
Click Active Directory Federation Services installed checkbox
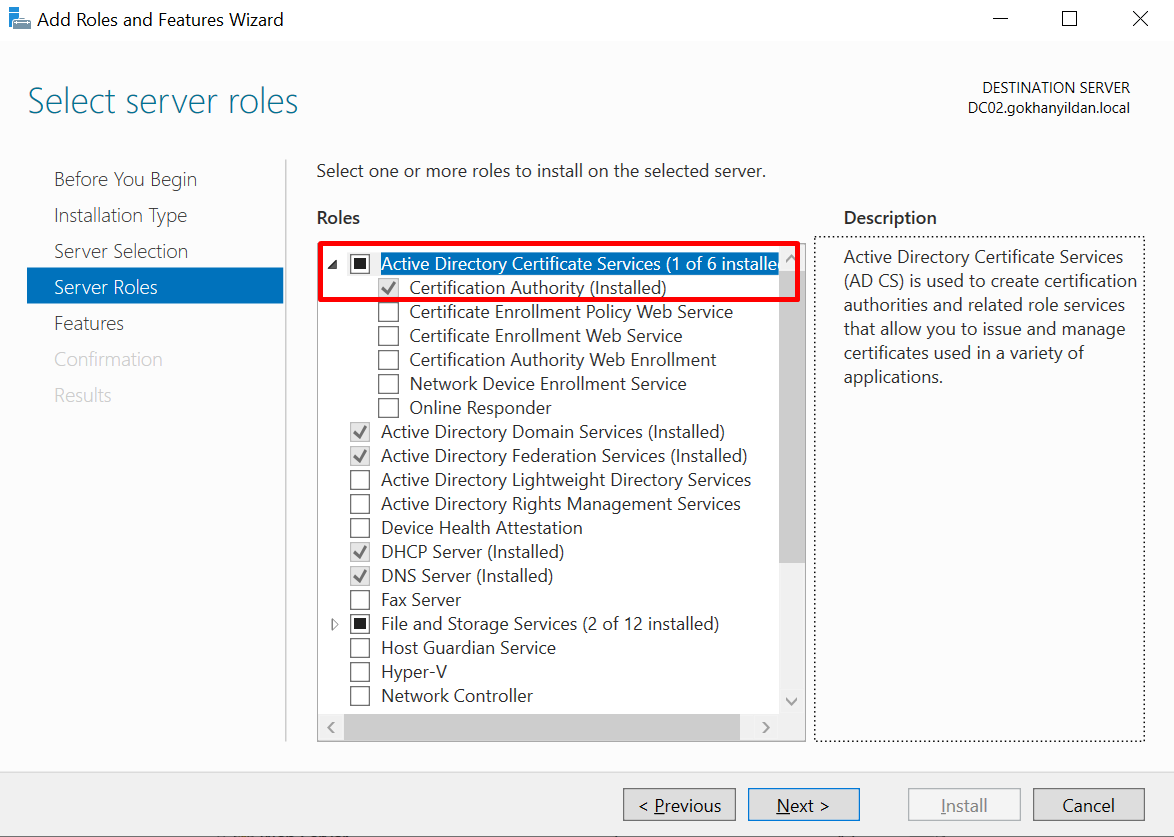click(360, 455)
